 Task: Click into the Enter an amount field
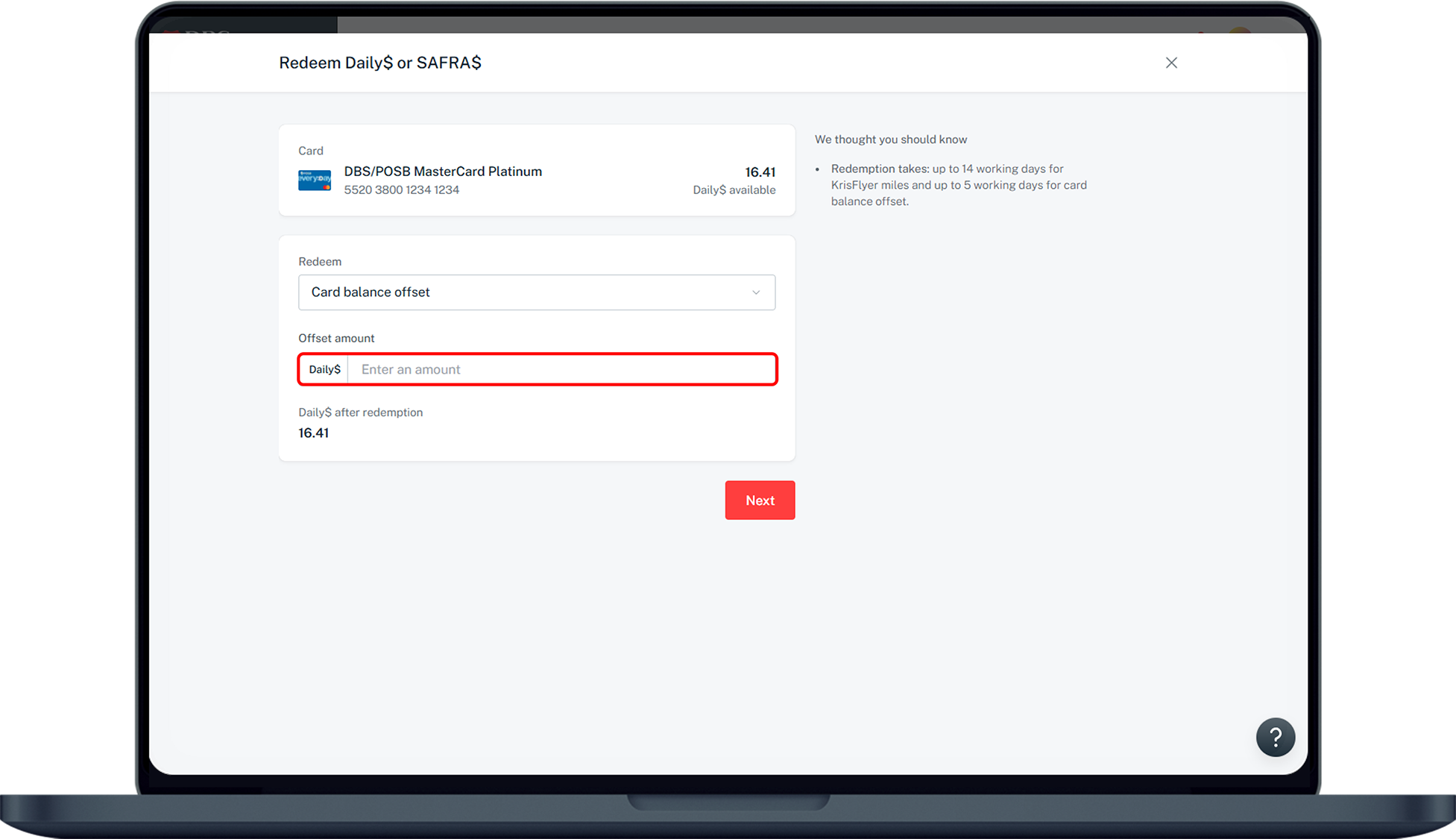coord(561,370)
